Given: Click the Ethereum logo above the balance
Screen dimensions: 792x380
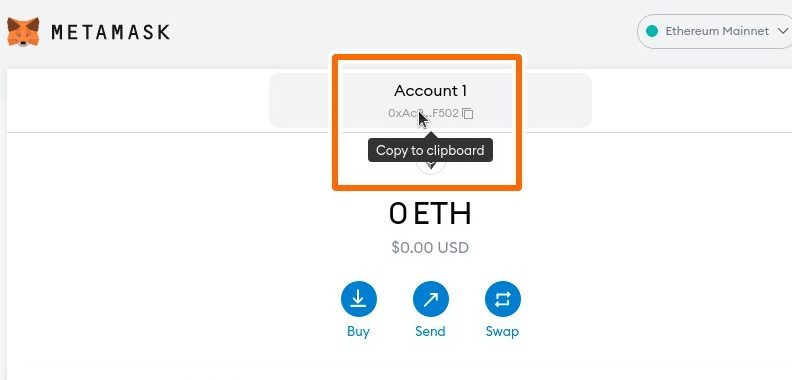Looking at the screenshot, I should coord(430,167).
